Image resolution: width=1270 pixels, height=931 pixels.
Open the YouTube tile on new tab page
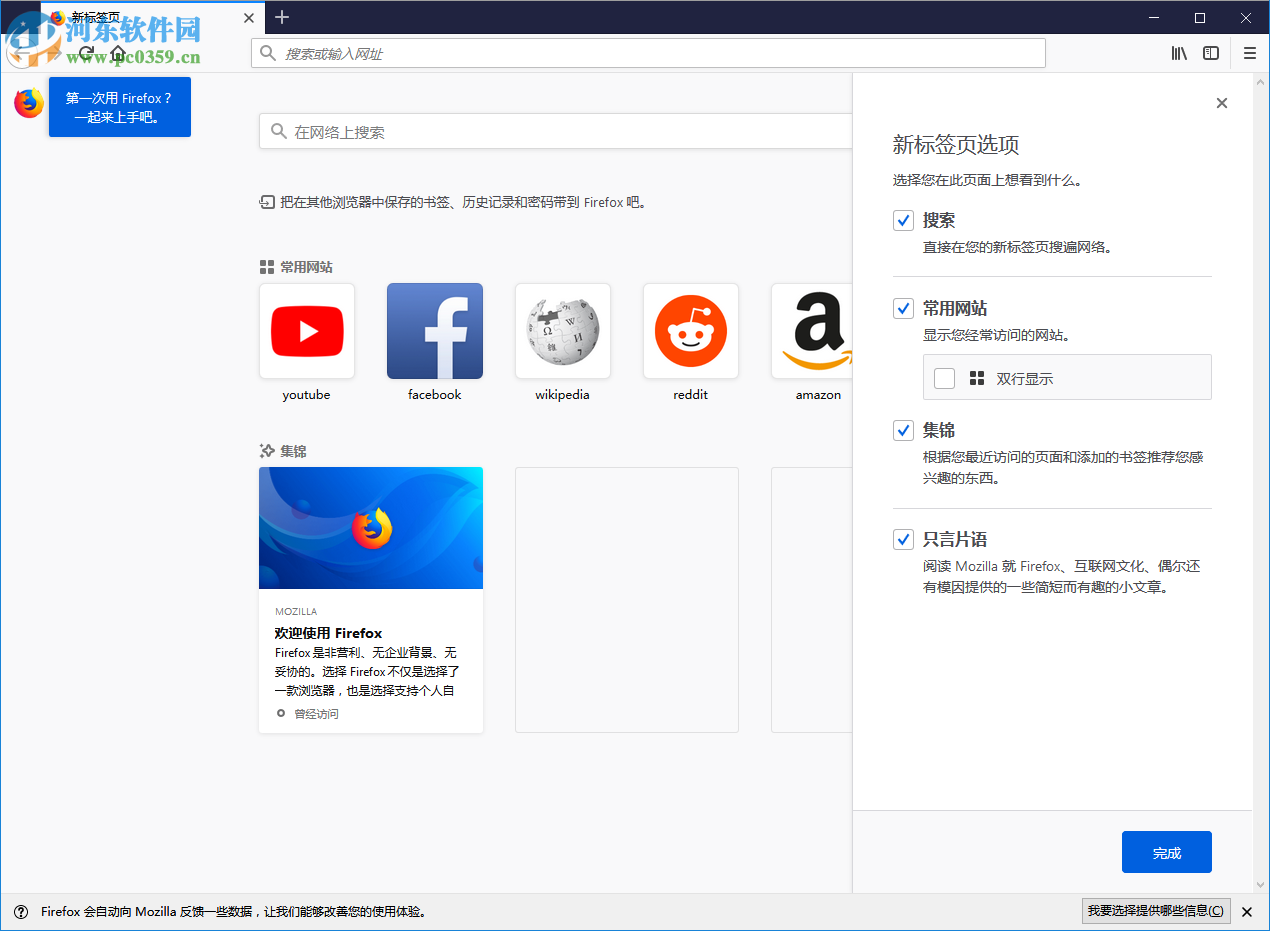click(306, 331)
